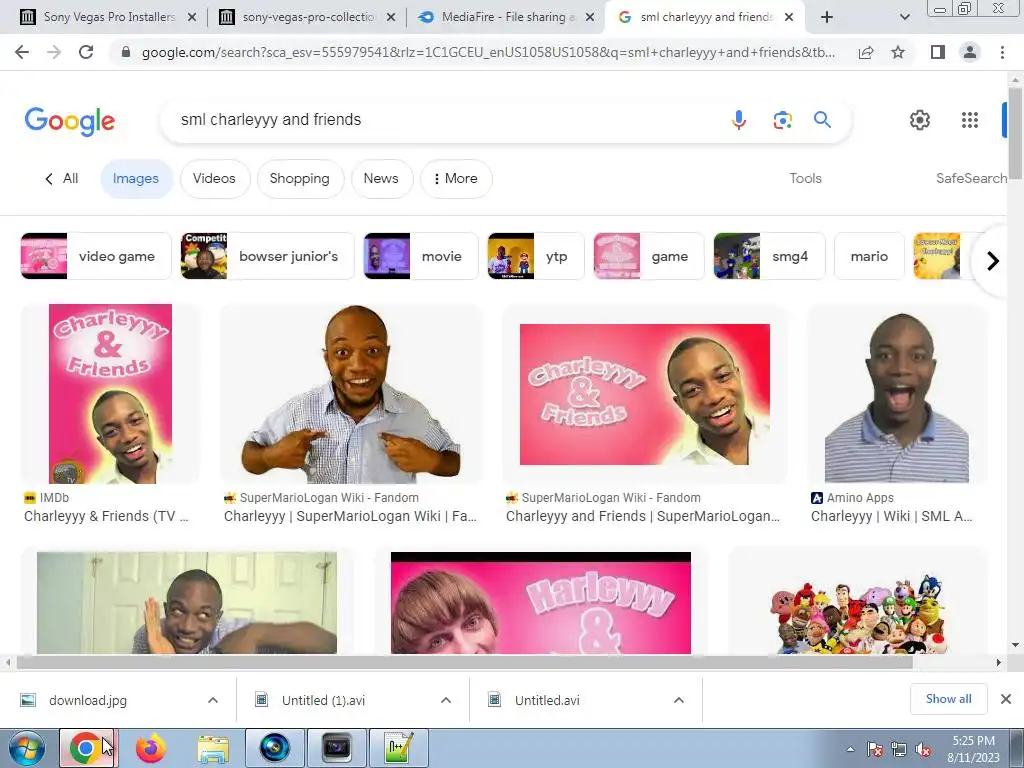1024x768 pixels.
Task: Open downloaded file download.jpg
Action: 88,700
